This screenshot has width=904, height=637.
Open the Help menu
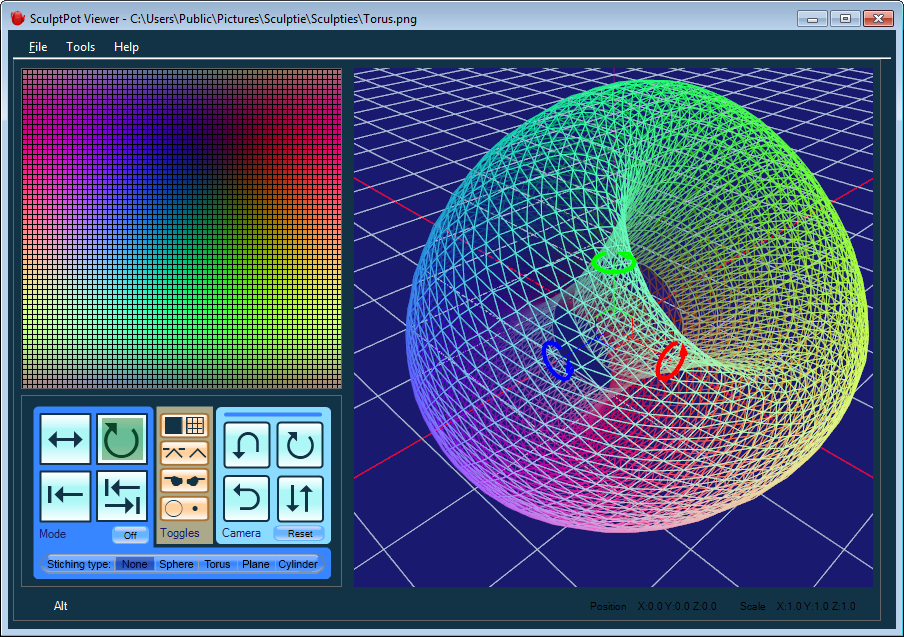click(126, 47)
